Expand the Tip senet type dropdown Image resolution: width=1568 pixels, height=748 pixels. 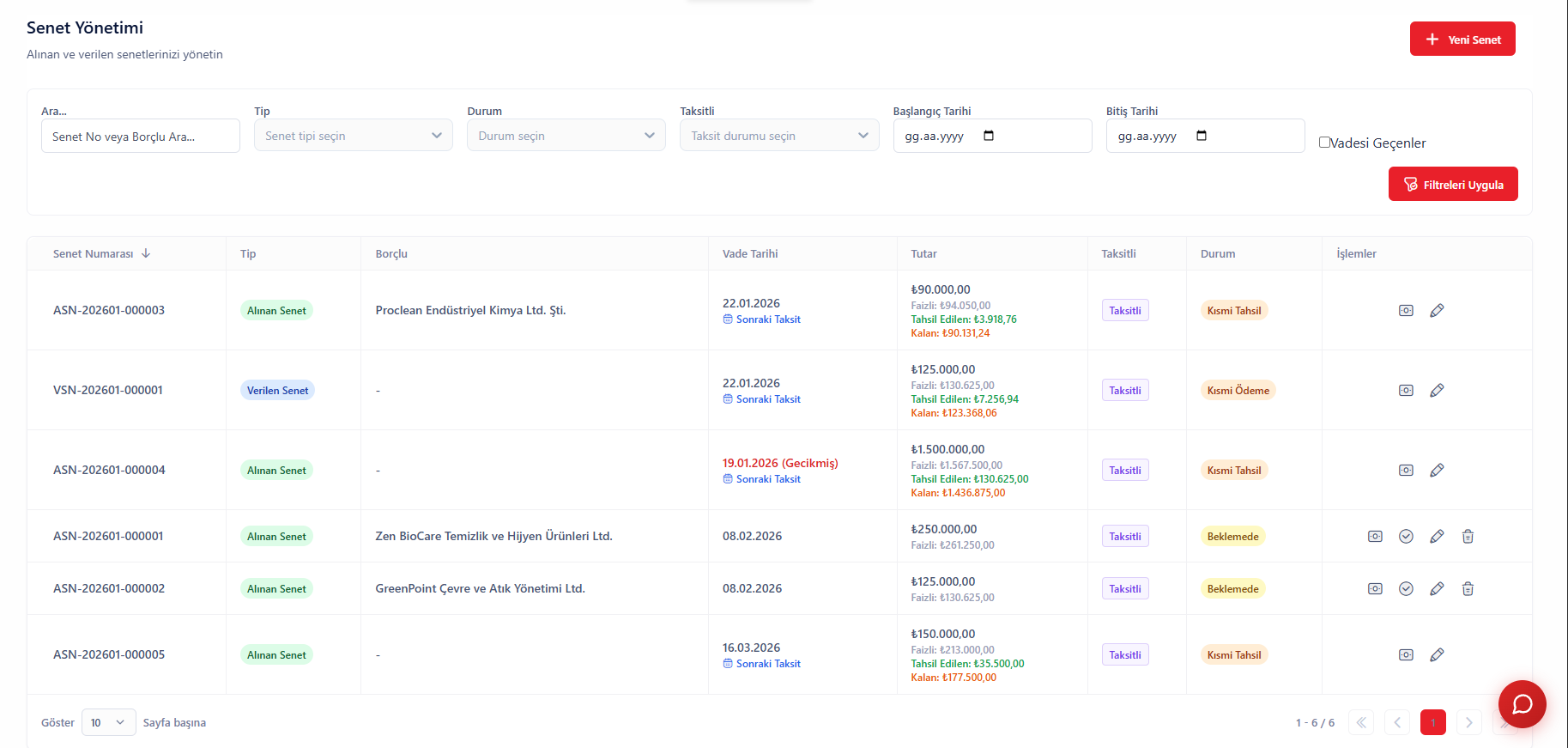353,136
